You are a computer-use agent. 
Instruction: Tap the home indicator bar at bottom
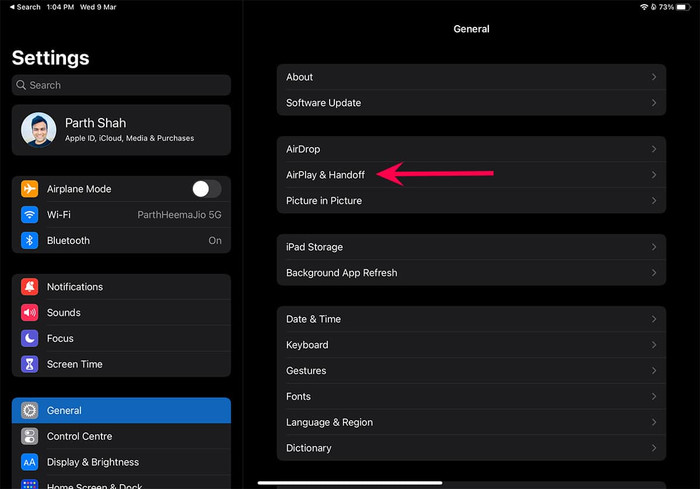pos(350,483)
